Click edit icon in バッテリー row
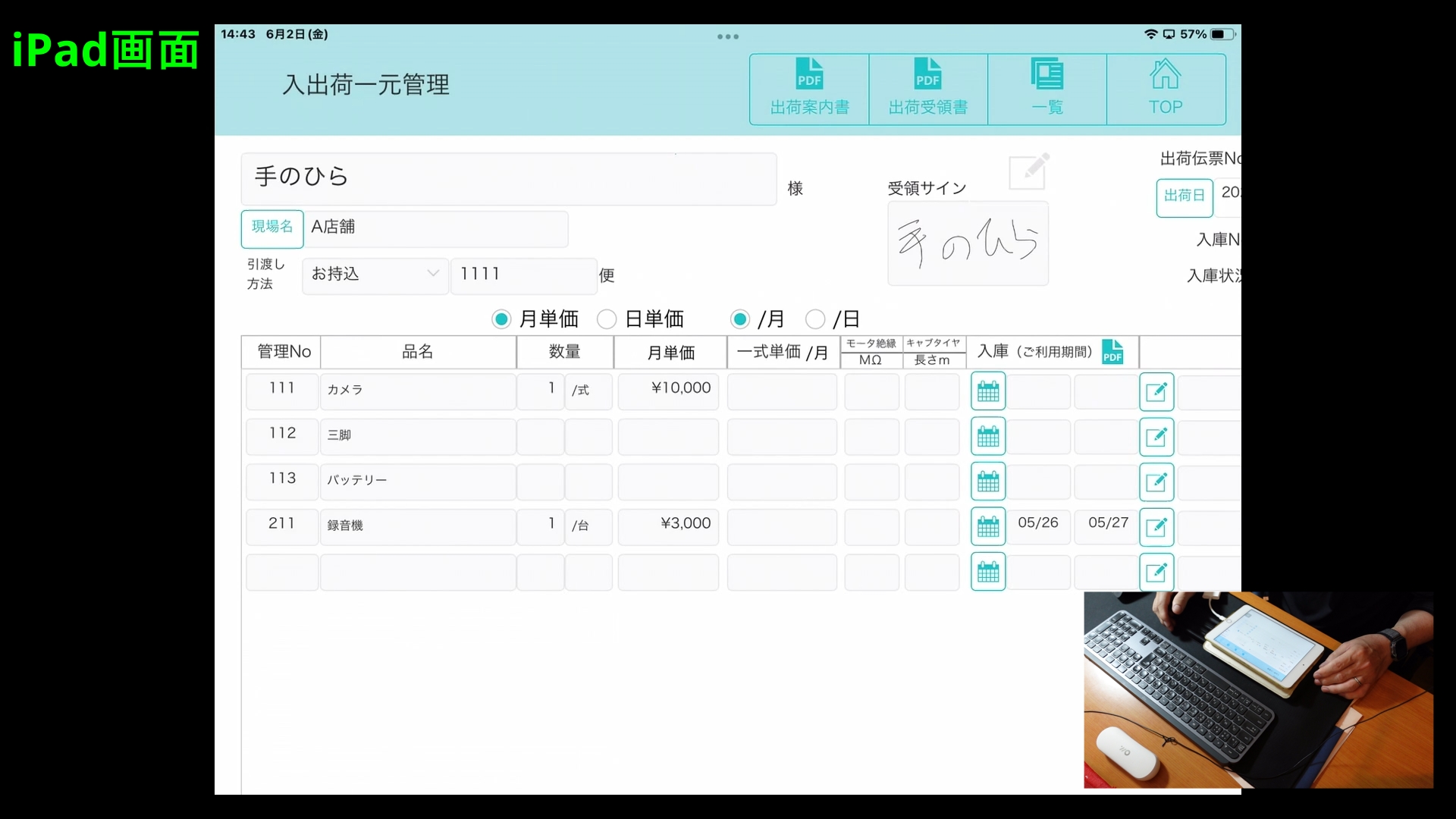 1156,482
